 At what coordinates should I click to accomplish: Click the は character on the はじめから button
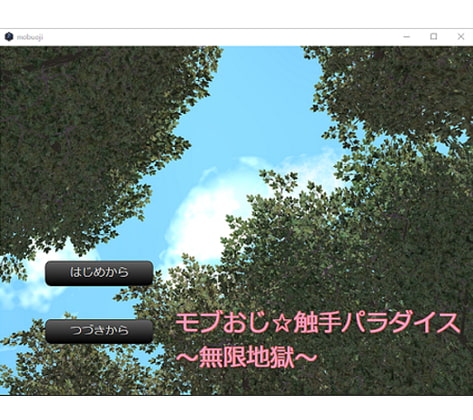75,272
